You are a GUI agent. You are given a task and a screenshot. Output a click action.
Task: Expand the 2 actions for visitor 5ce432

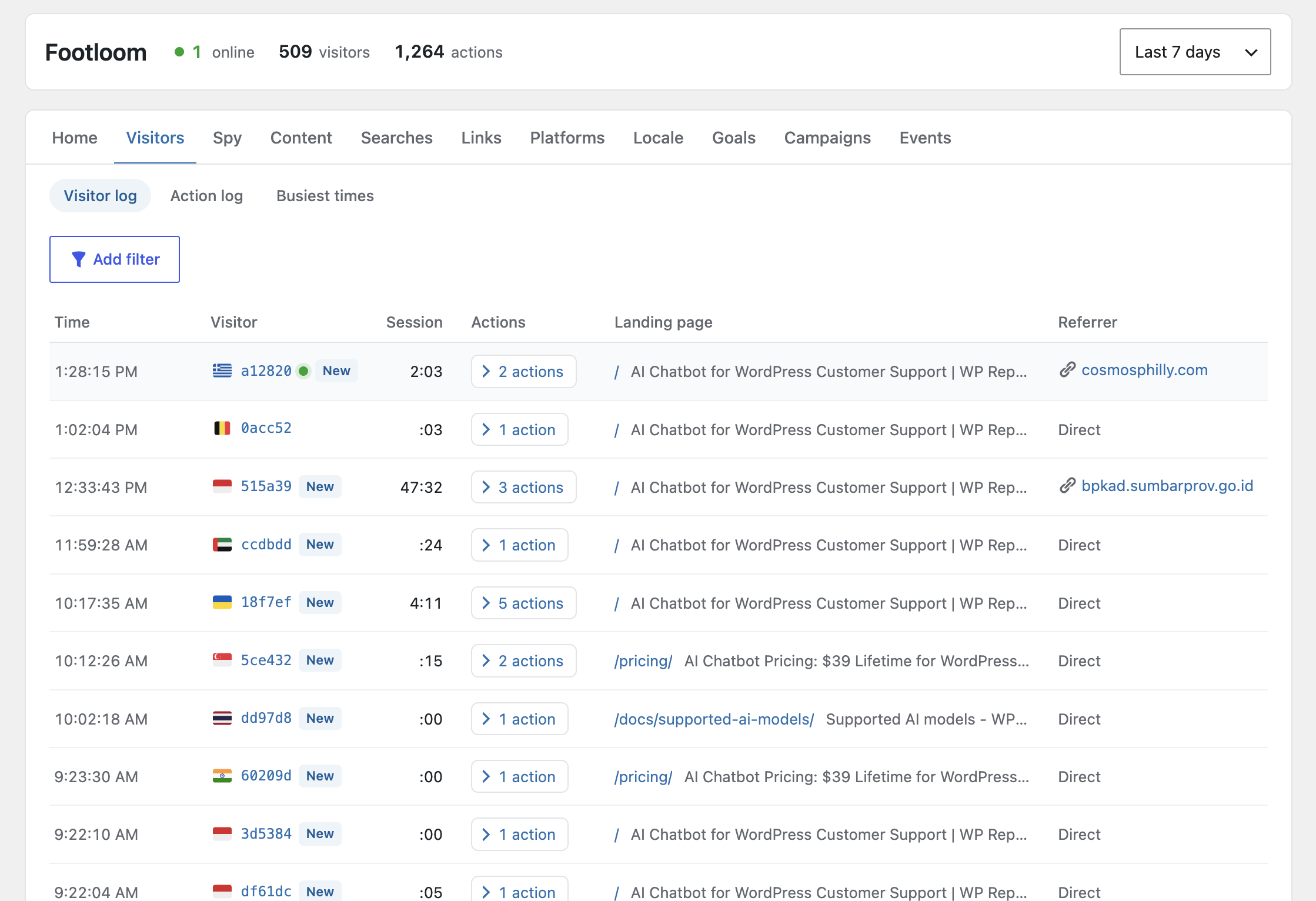click(x=523, y=661)
